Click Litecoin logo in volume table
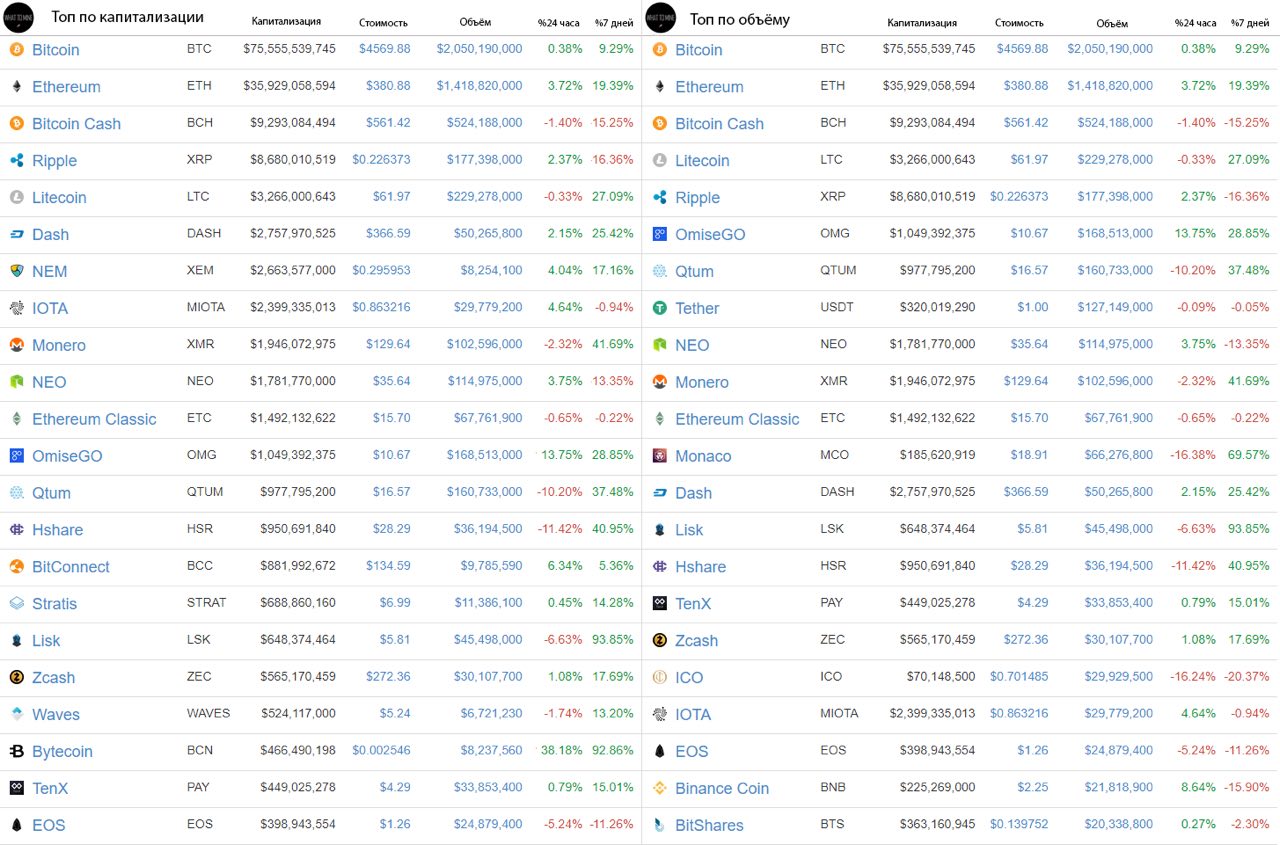Image resolution: width=1280 pixels, height=845 pixels. click(x=659, y=160)
